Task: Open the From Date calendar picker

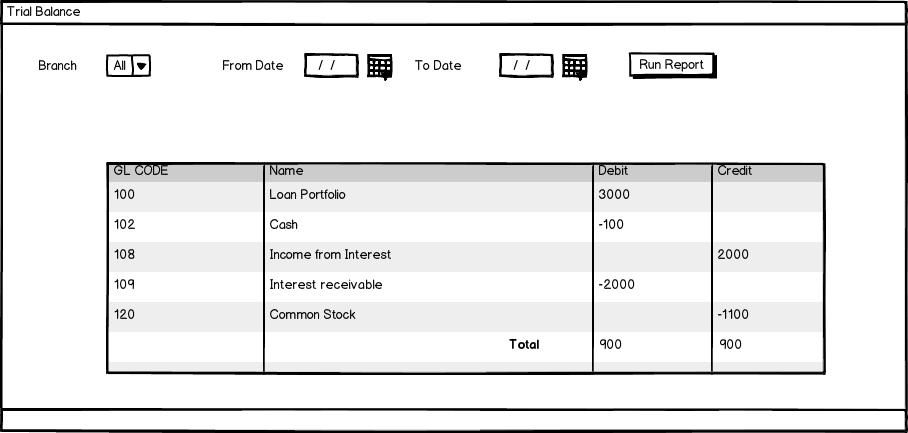Action: click(x=379, y=67)
